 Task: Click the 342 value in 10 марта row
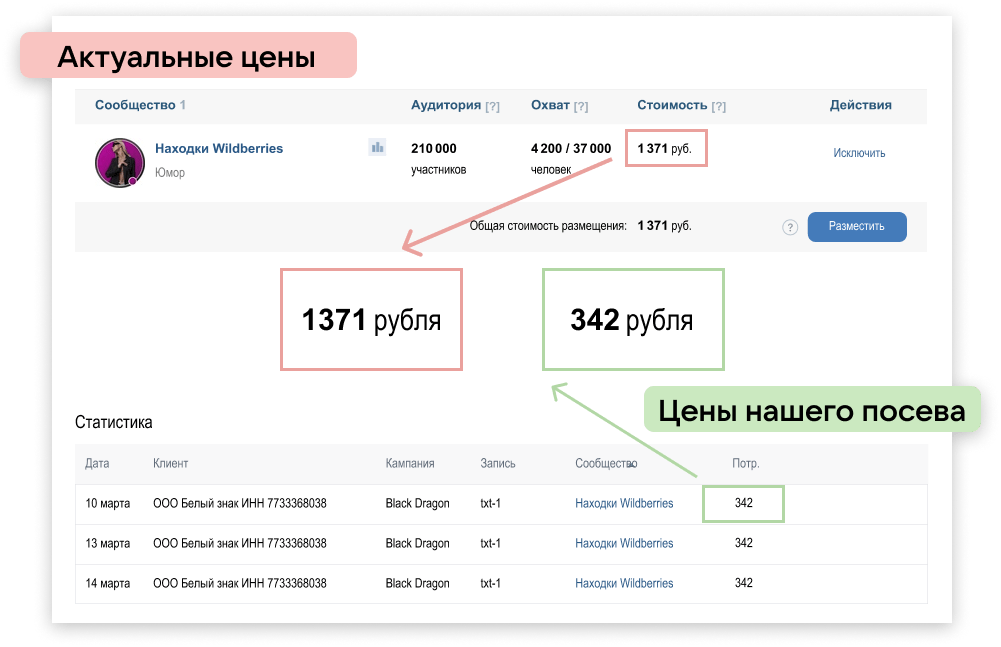[x=744, y=503]
